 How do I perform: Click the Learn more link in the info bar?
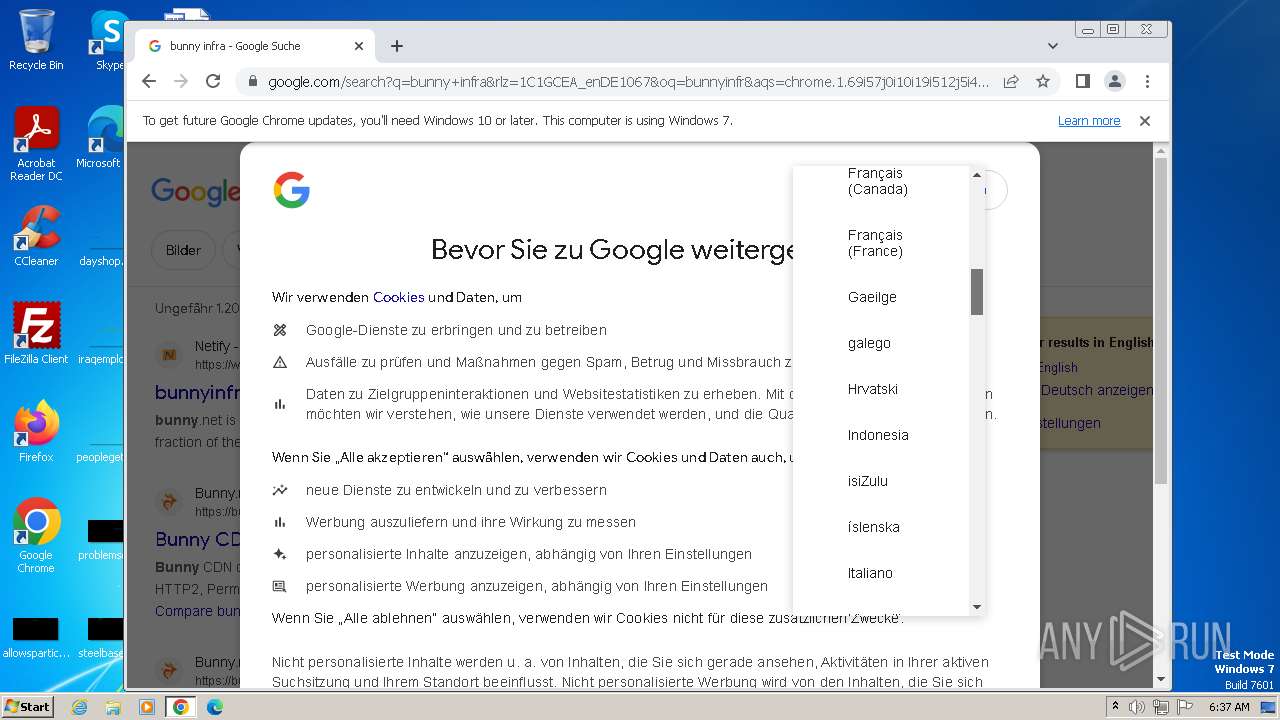click(1089, 121)
